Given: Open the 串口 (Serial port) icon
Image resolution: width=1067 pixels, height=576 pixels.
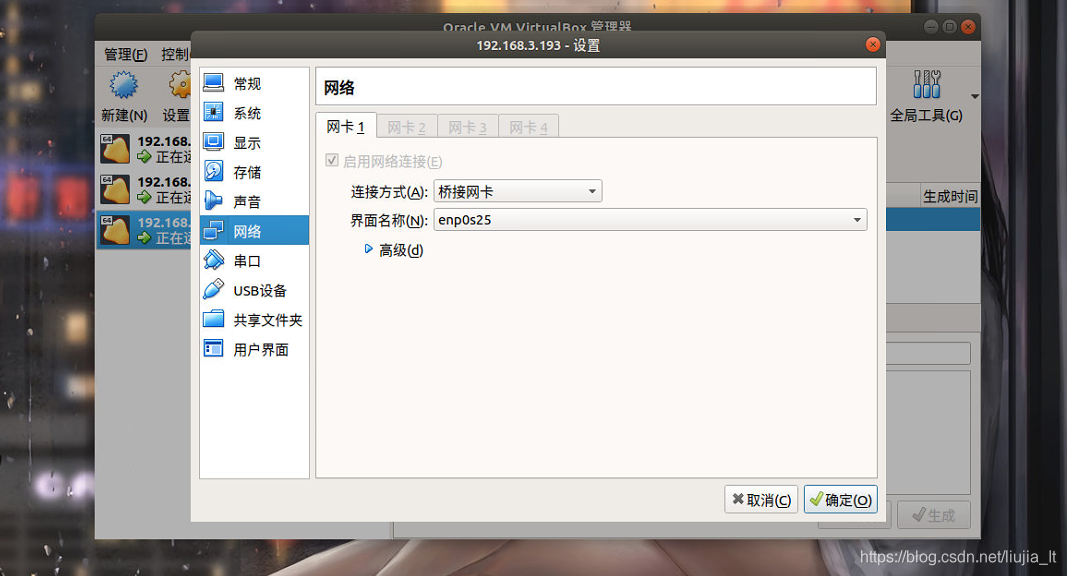Looking at the screenshot, I should coord(214,259).
